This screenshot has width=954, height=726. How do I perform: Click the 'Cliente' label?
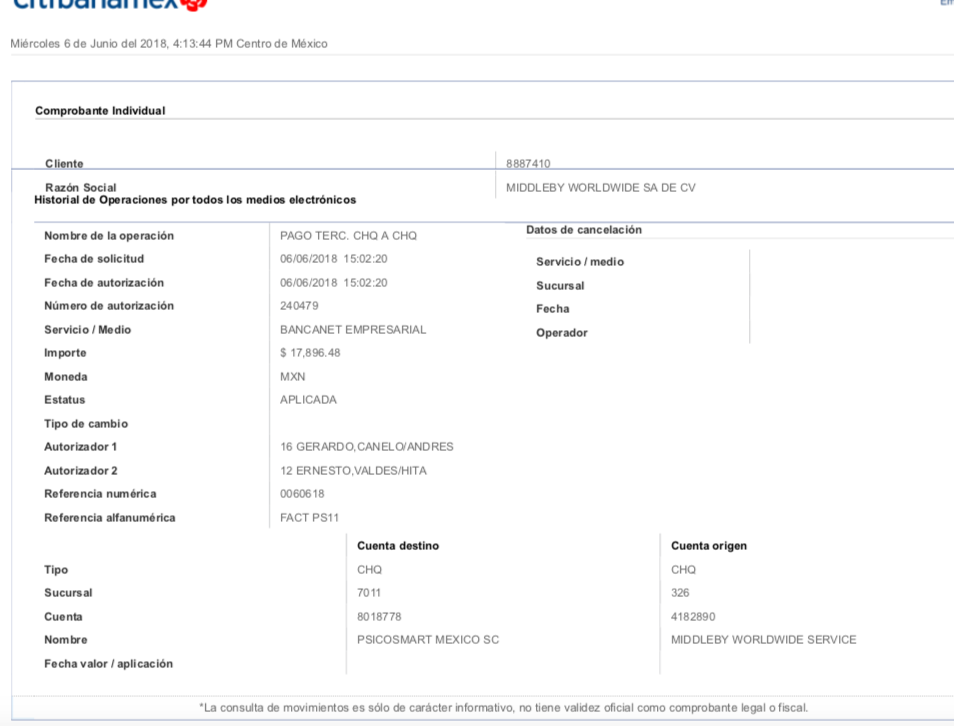click(64, 164)
